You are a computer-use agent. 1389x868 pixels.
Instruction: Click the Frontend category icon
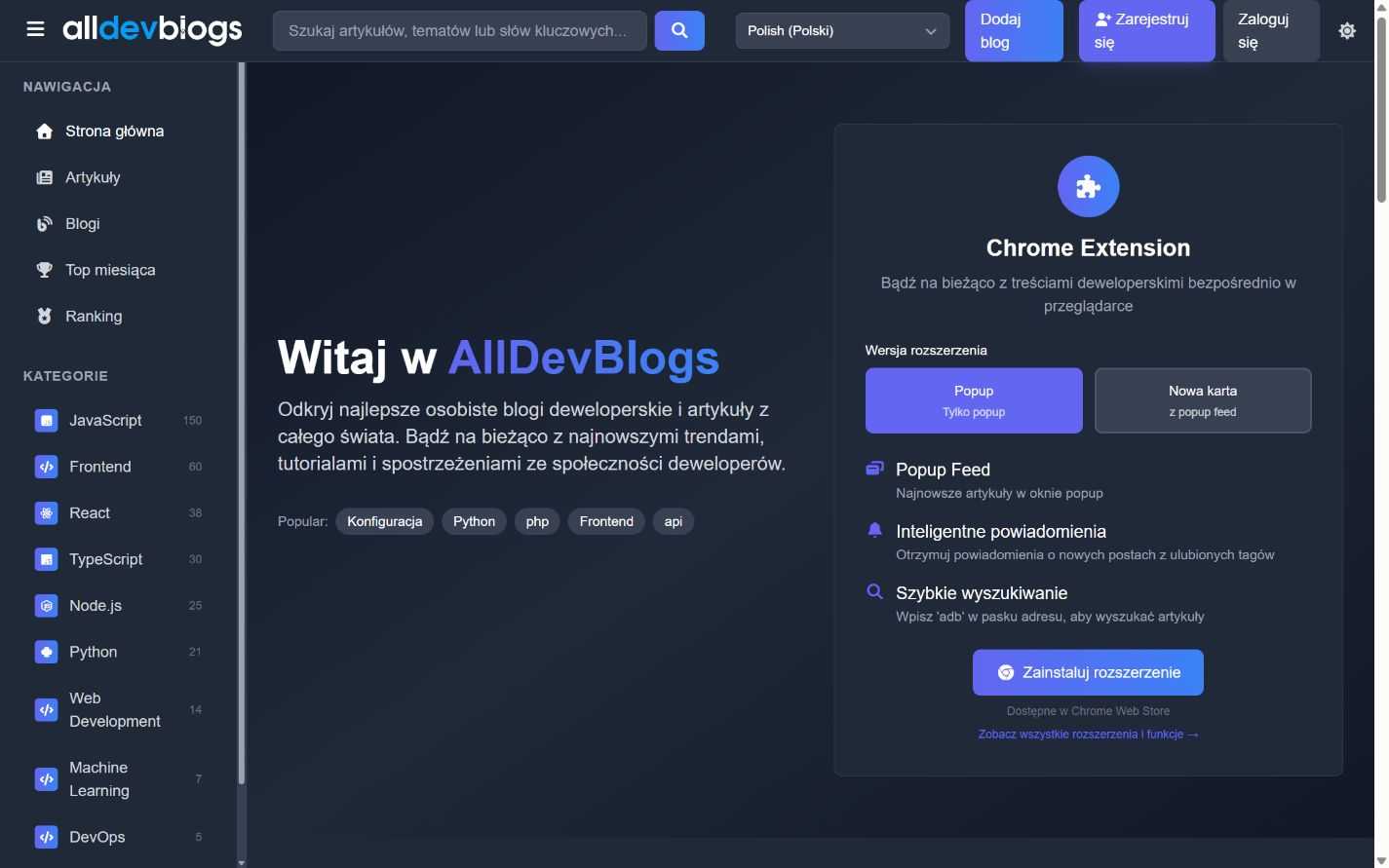[x=46, y=467]
